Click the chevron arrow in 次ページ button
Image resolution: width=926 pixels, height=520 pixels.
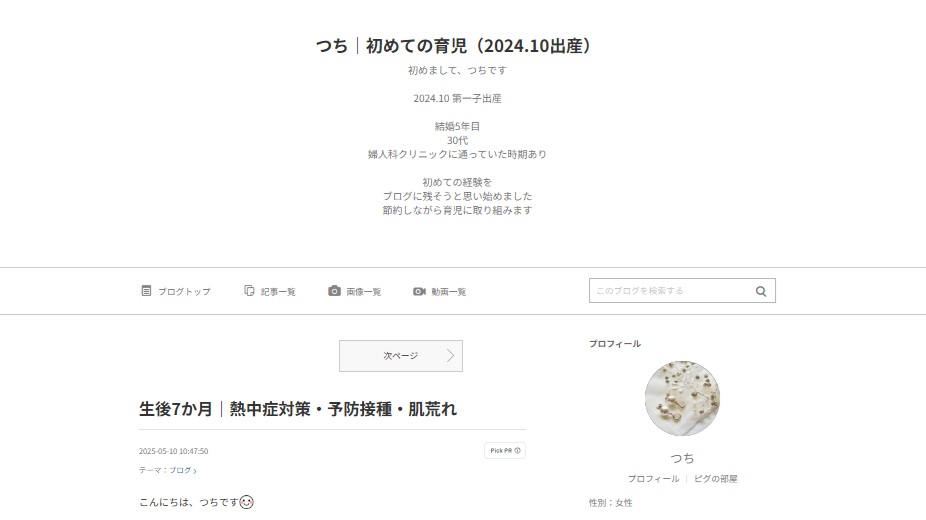451,356
